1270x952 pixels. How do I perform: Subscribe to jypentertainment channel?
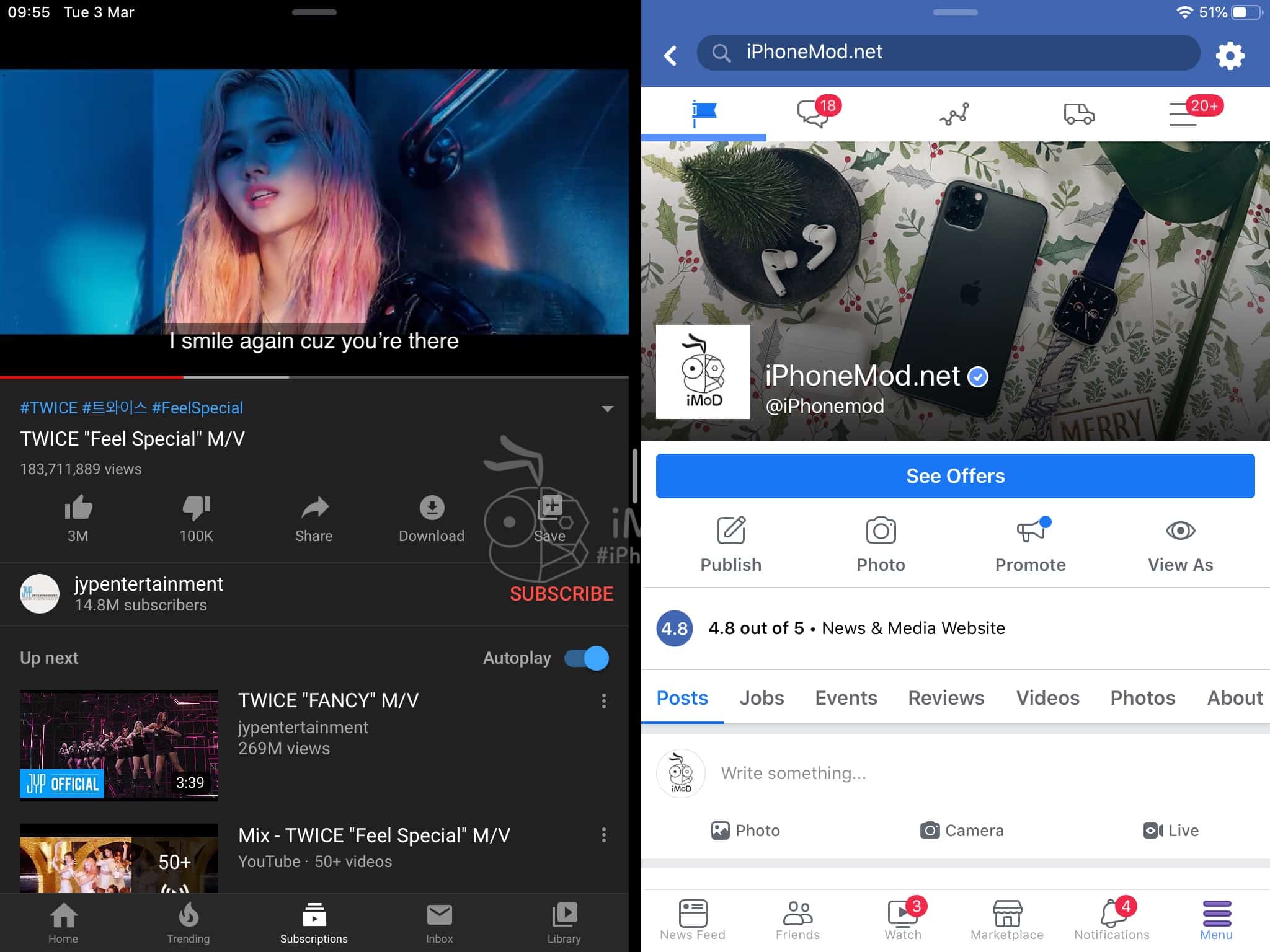[561, 594]
